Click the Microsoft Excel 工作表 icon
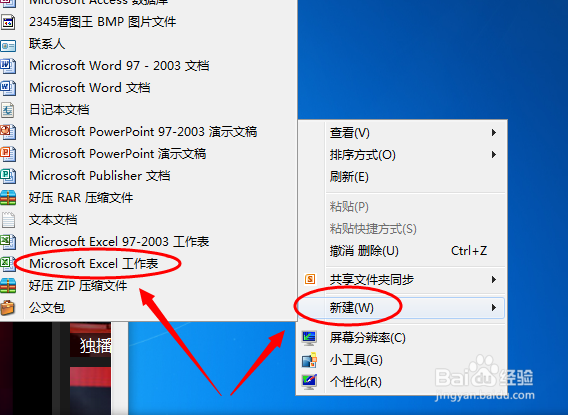Screen dimensions: 568x415 point(8,264)
